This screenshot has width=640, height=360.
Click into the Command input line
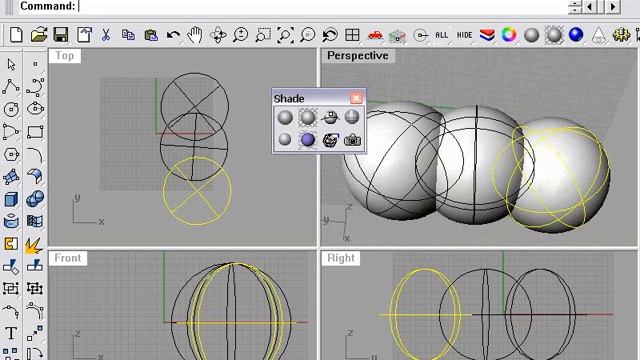[x=322, y=6]
